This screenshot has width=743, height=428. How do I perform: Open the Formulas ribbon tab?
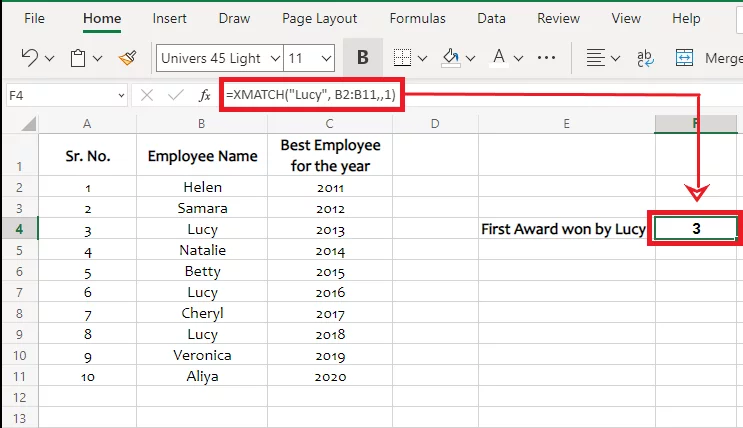pyautogui.click(x=417, y=18)
